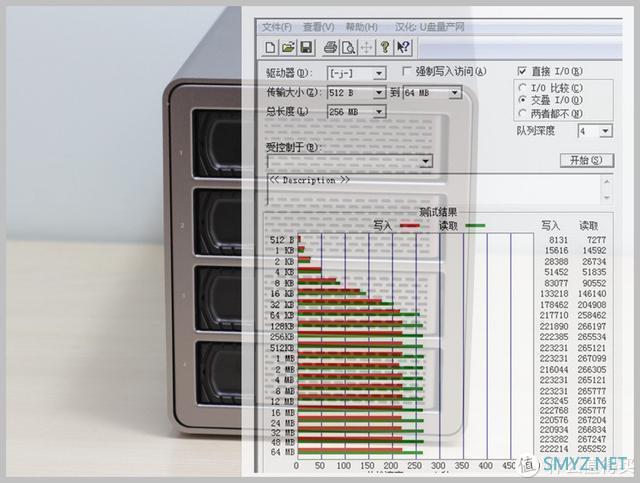The height and width of the screenshot is (483, 640).
Task: Open the 驱动器 drive dropdown [-j-]
Action: click(356, 73)
